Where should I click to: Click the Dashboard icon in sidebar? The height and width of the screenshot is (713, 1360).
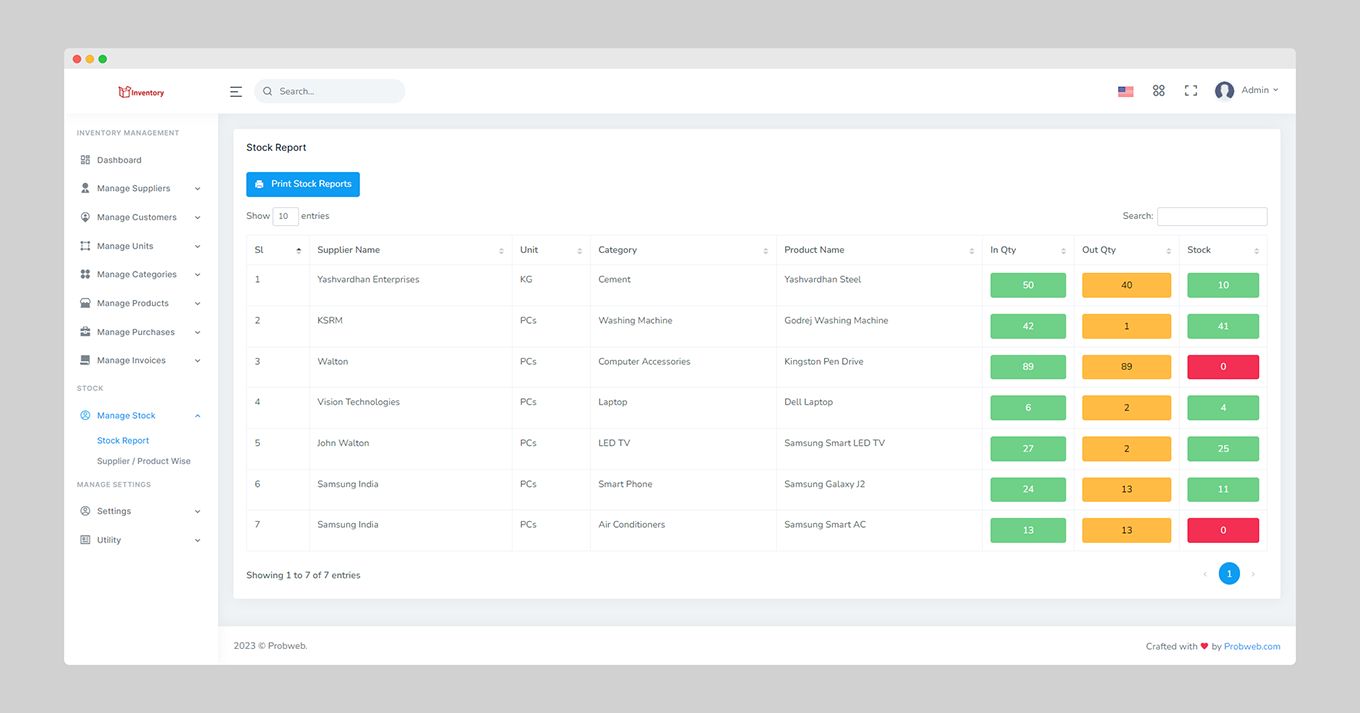(x=85, y=160)
